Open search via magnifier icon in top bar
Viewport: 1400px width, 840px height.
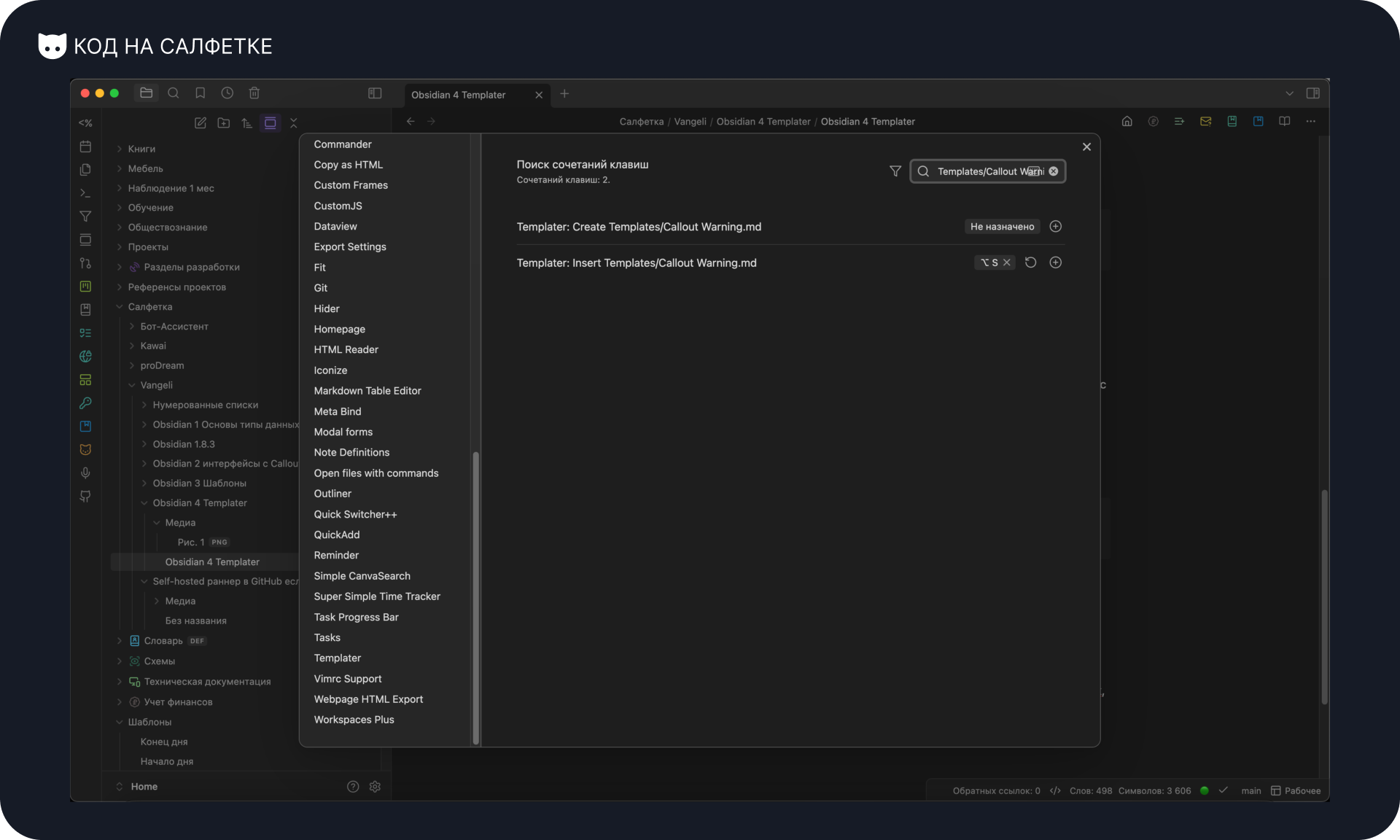[174, 93]
